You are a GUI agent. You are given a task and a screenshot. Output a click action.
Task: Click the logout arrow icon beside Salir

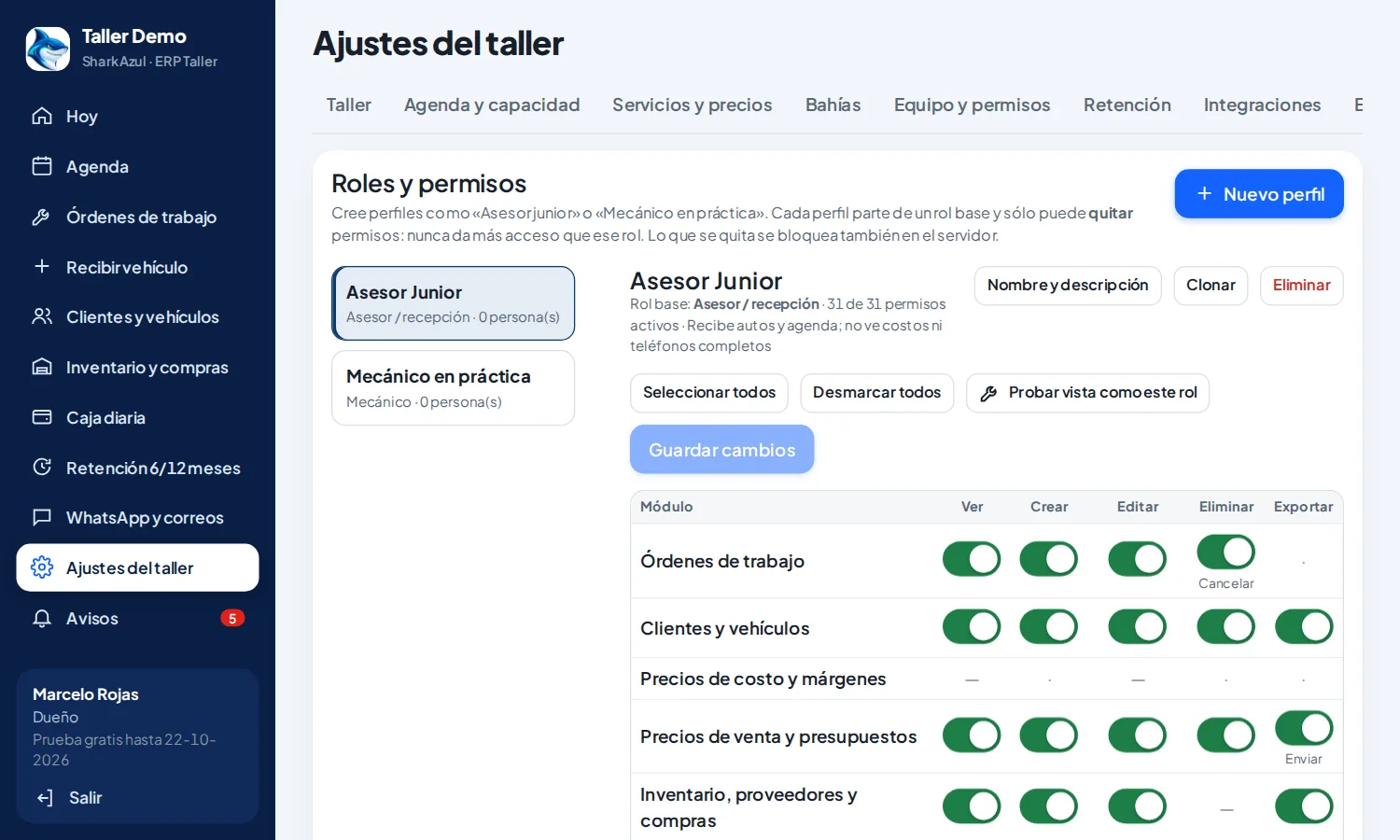45,798
